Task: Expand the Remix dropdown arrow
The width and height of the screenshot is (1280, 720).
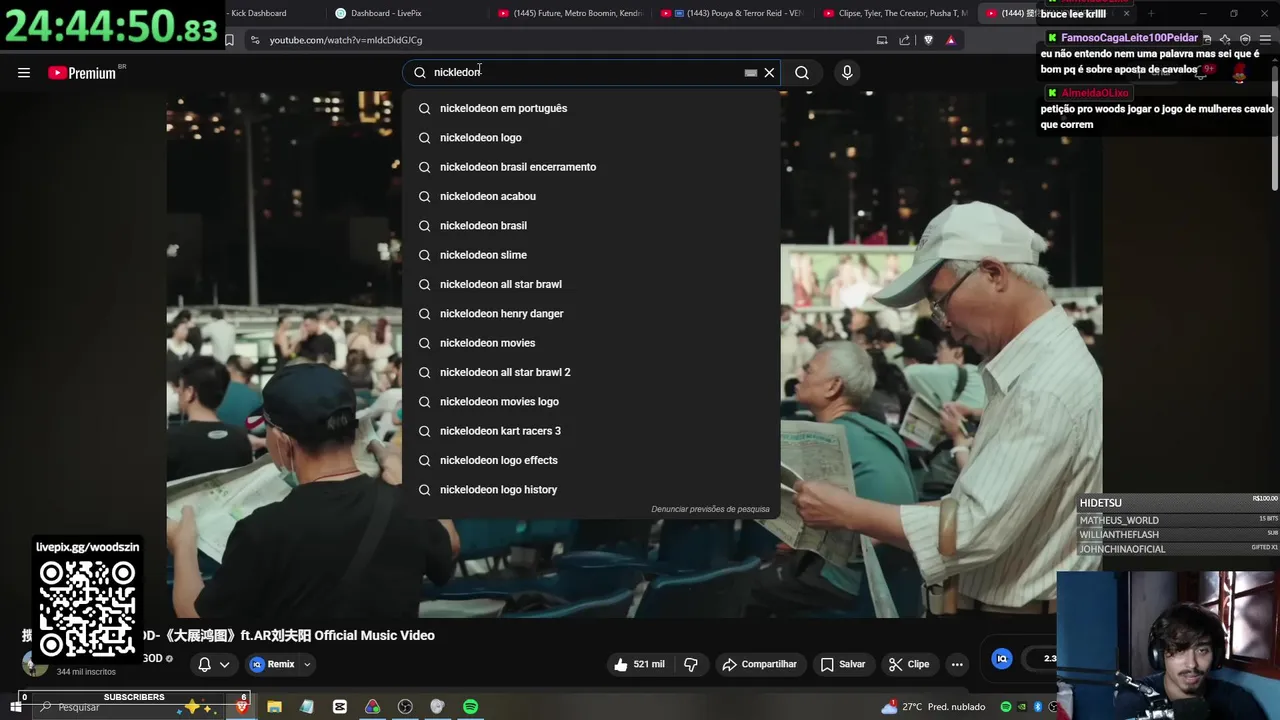Action: (x=307, y=664)
